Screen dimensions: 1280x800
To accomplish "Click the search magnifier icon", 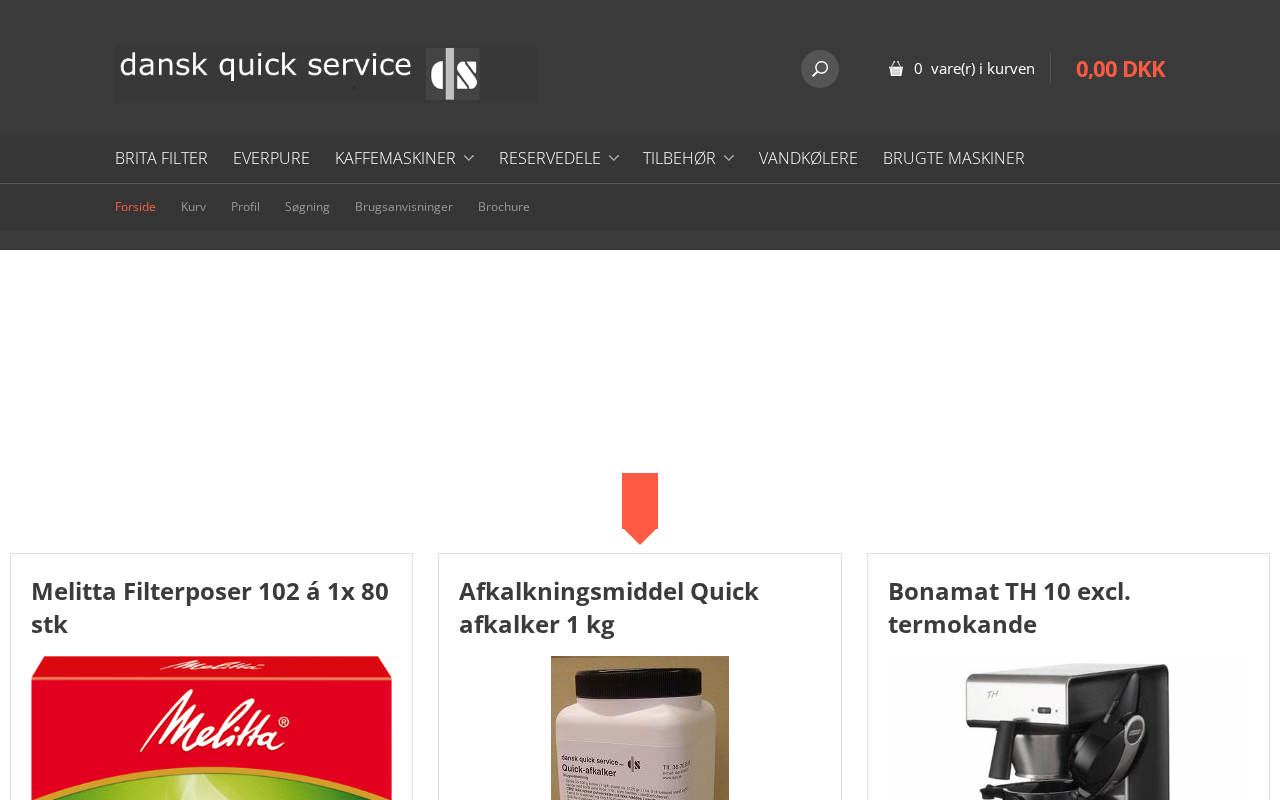I will click(820, 69).
